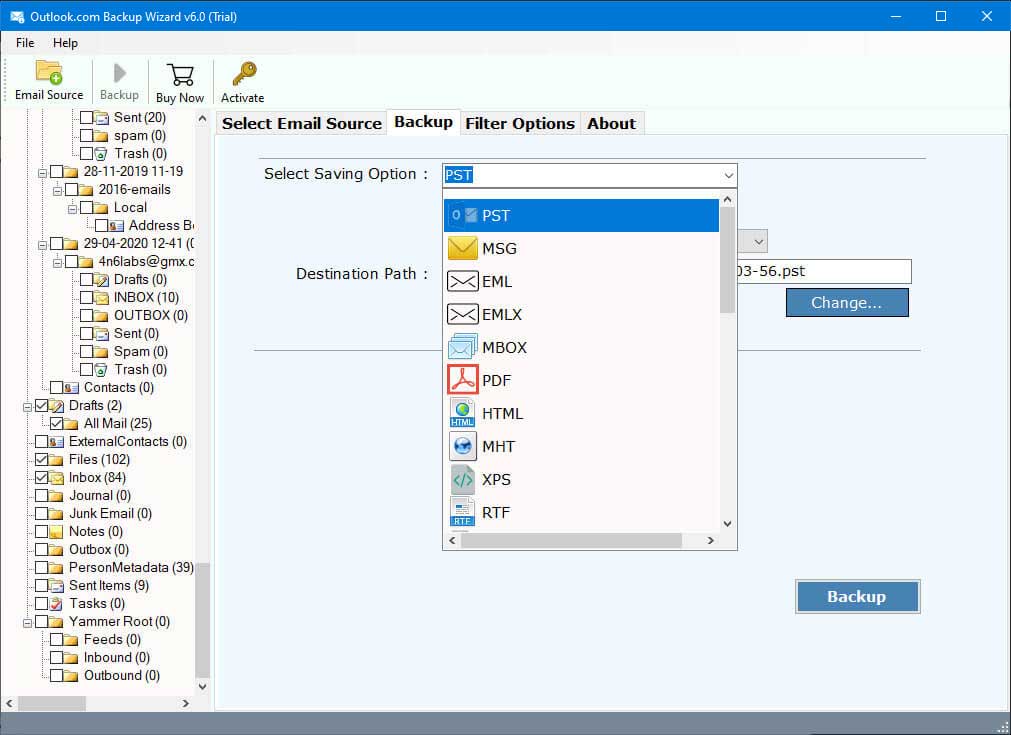This screenshot has width=1011, height=735.
Task: Click the recycle icon of last Trash (0)
Action: (x=101, y=369)
